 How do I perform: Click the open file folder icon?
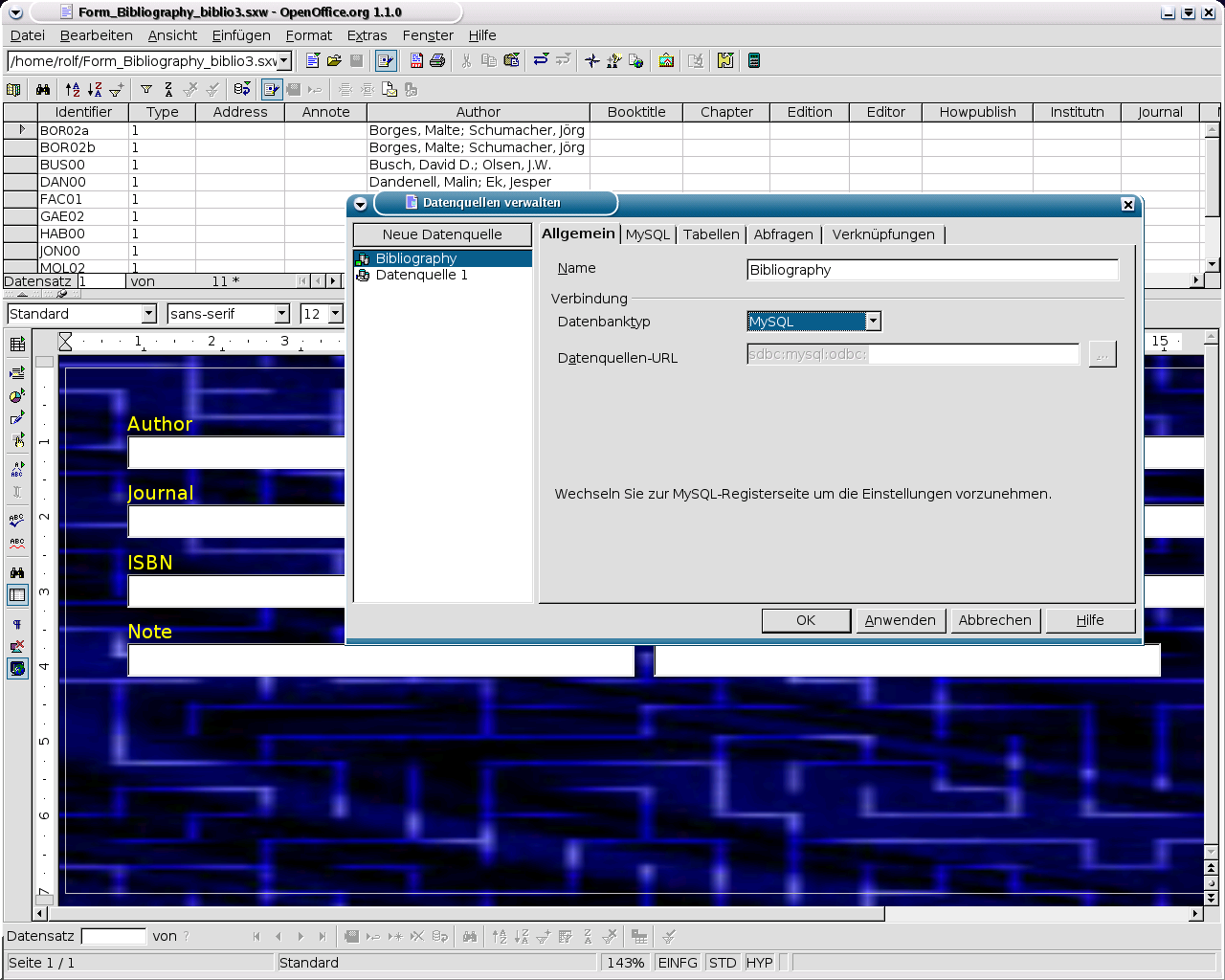[x=334, y=60]
